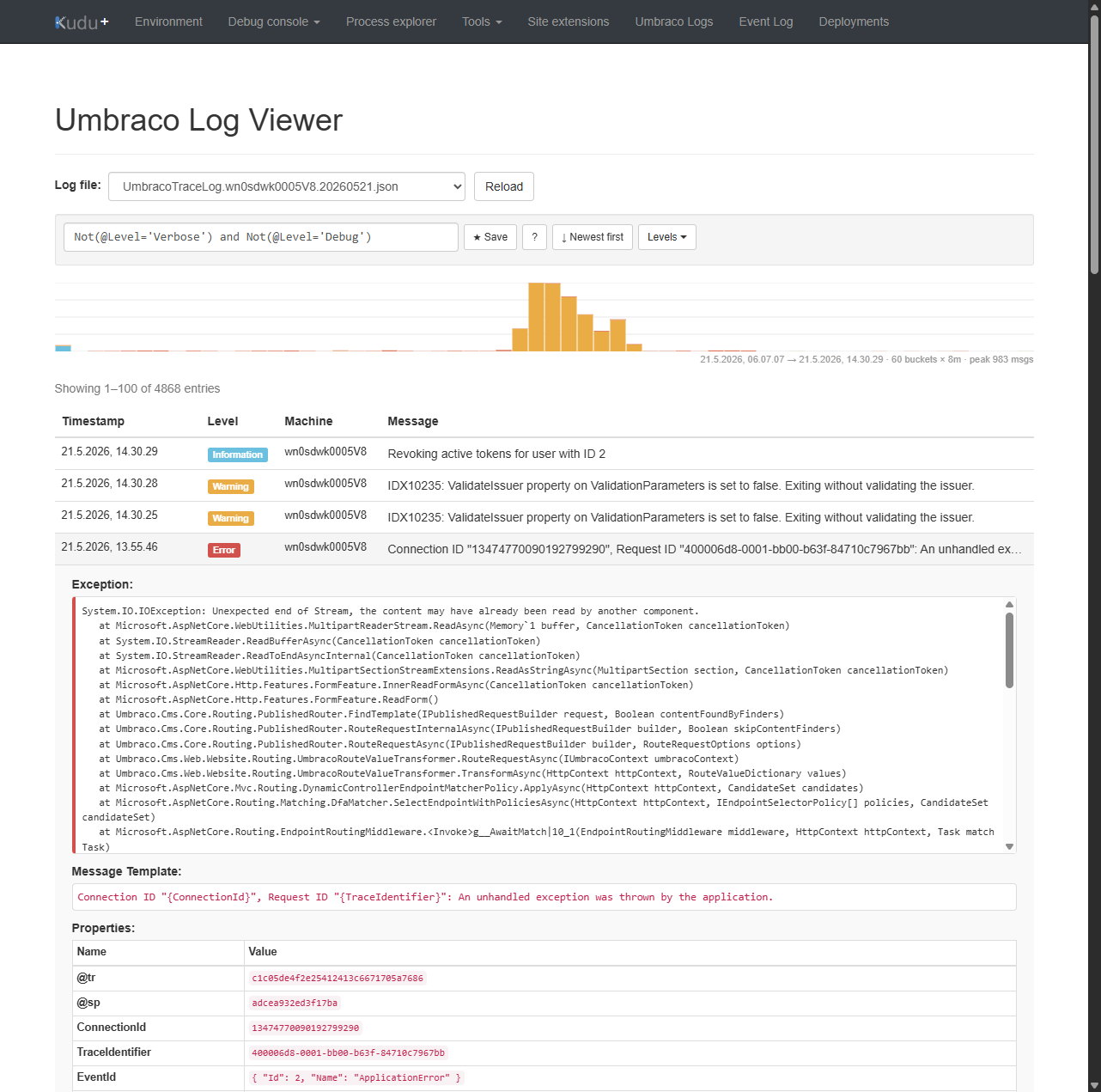
Task: Expand the Debug console menu
Action: [274, 21]
